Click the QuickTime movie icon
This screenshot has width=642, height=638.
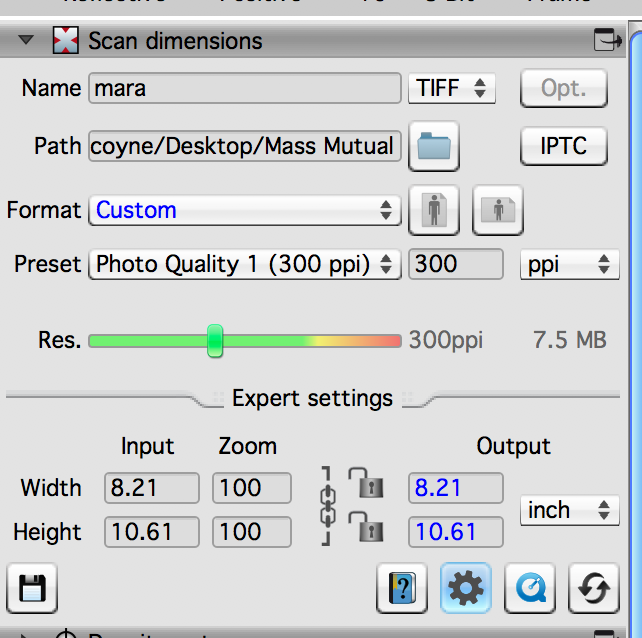coord(529,588)
